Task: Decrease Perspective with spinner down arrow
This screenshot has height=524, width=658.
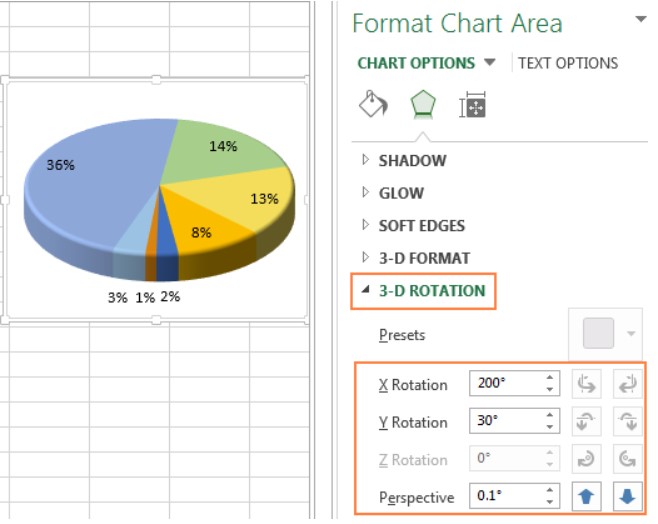Action: click(x=550, y=502)
